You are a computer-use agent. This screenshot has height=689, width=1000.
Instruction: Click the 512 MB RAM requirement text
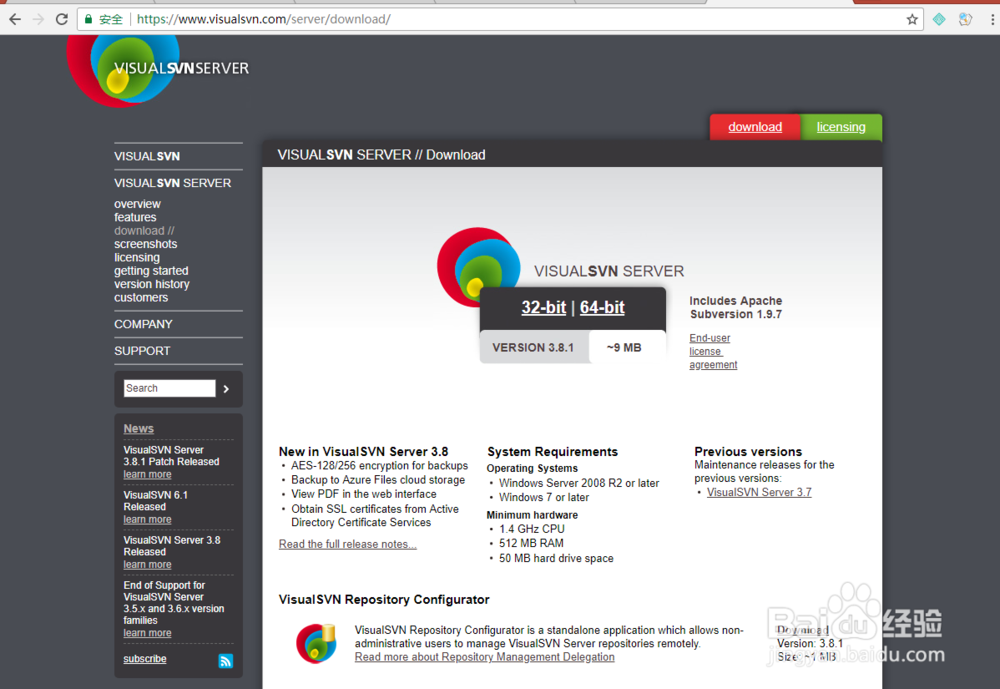[531, 544]
